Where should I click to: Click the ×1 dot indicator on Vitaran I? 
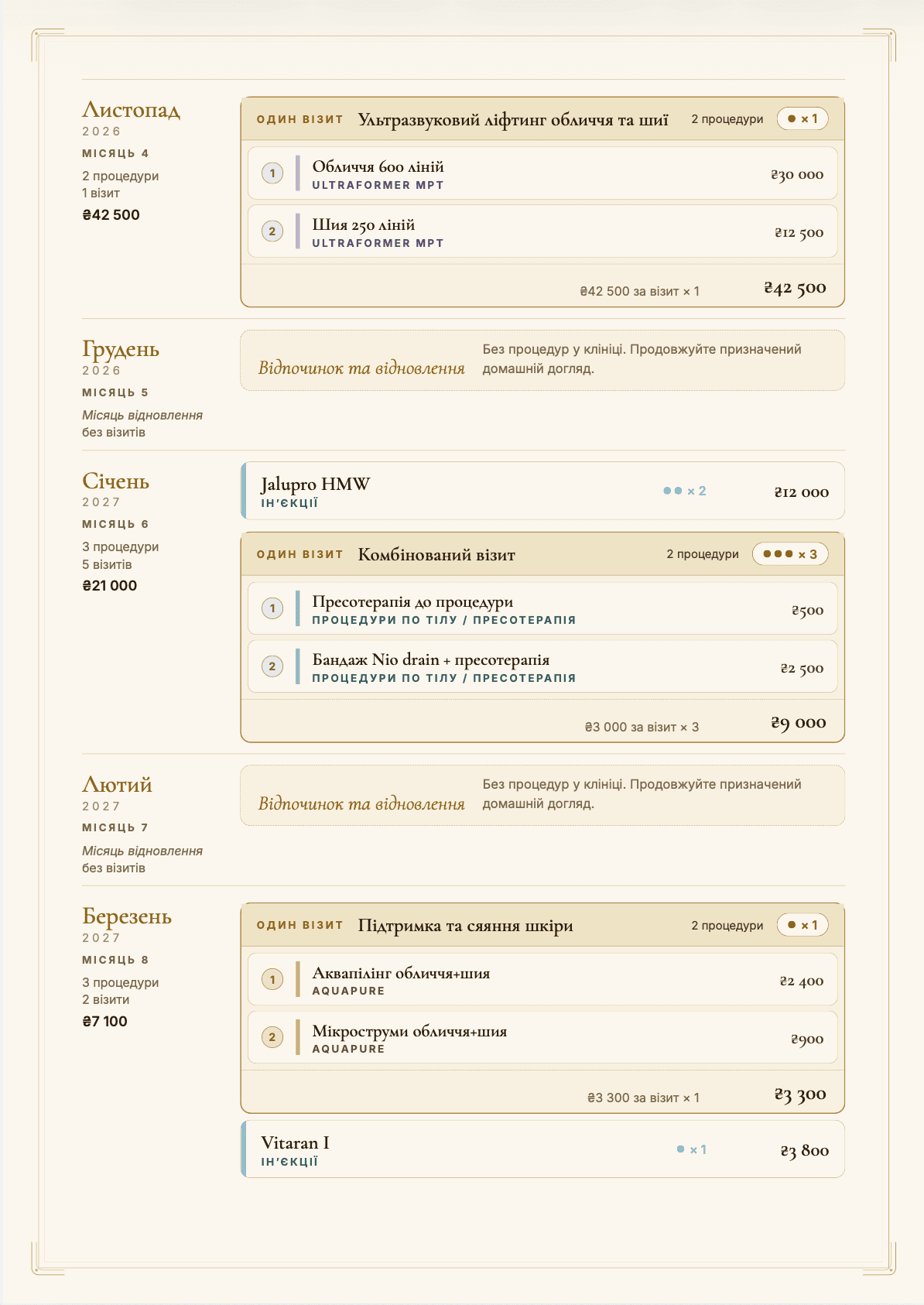click(x=692, y=1149)
